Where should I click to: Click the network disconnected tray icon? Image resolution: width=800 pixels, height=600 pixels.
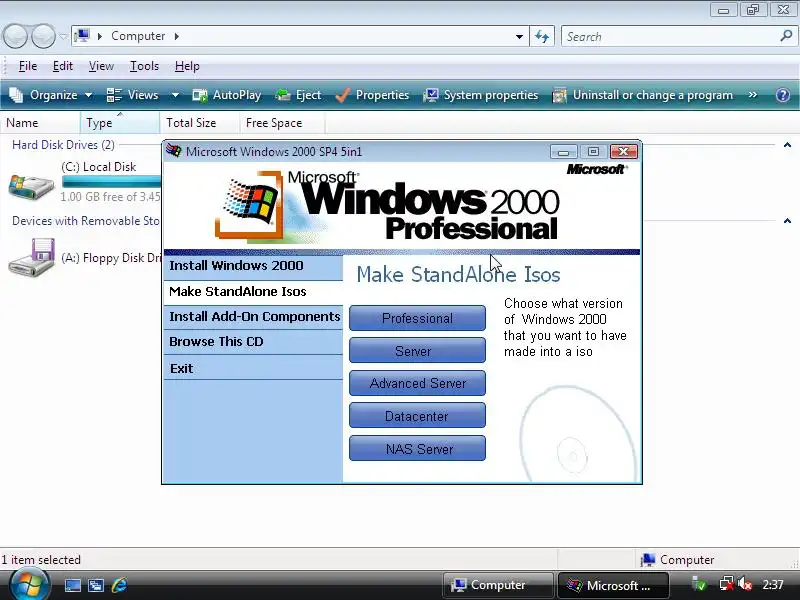[x=726, y=584]
